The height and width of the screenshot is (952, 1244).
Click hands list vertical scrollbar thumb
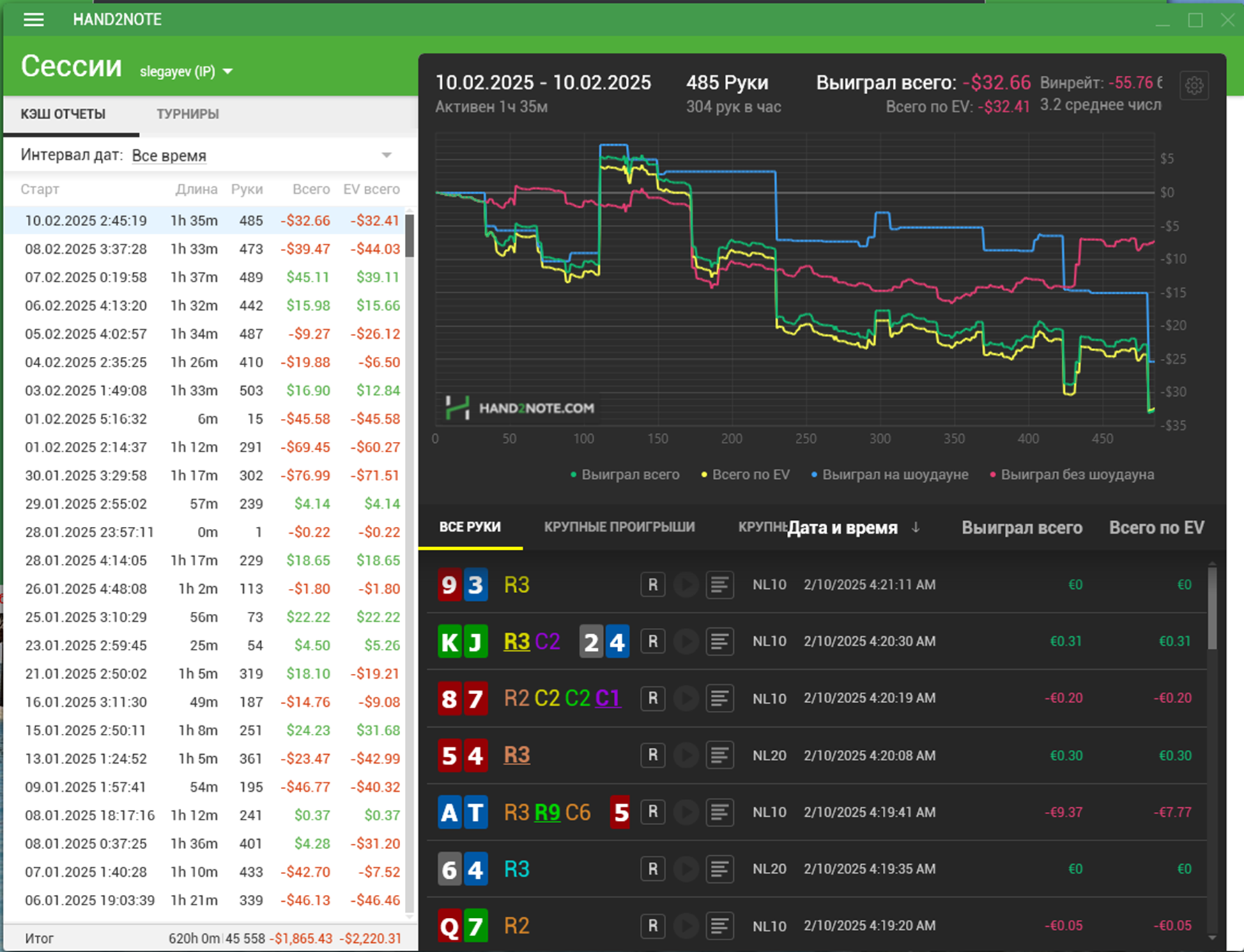click(x=1213, y=608)
